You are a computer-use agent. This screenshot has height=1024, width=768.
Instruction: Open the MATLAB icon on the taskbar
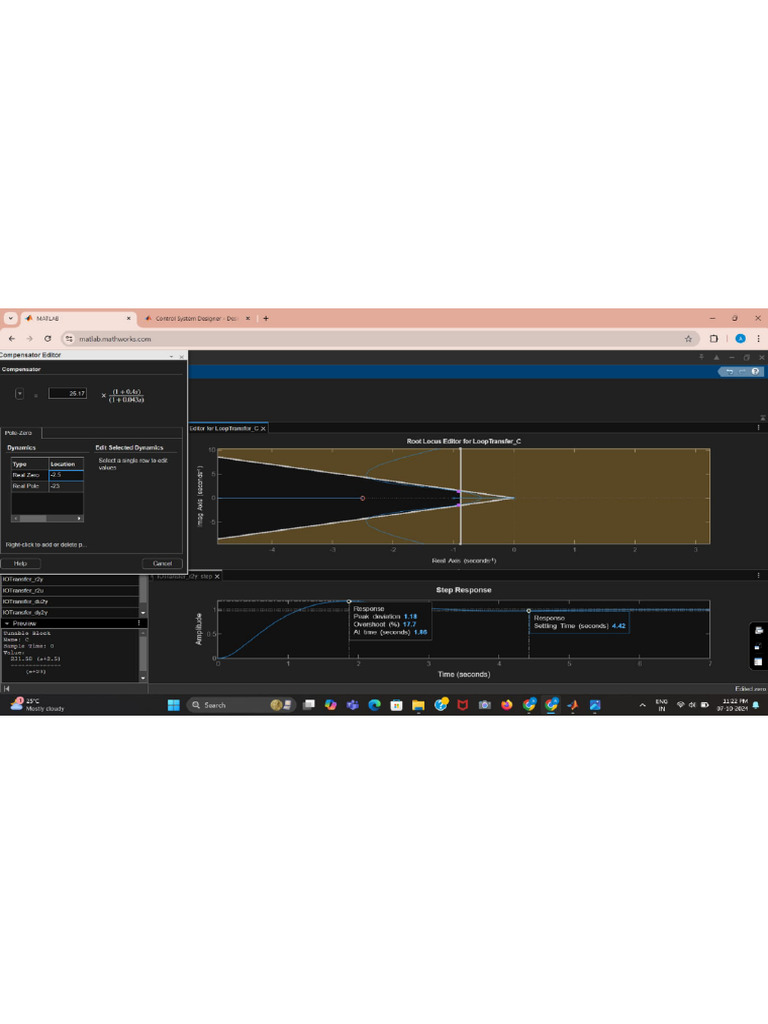tap(573, 705)
